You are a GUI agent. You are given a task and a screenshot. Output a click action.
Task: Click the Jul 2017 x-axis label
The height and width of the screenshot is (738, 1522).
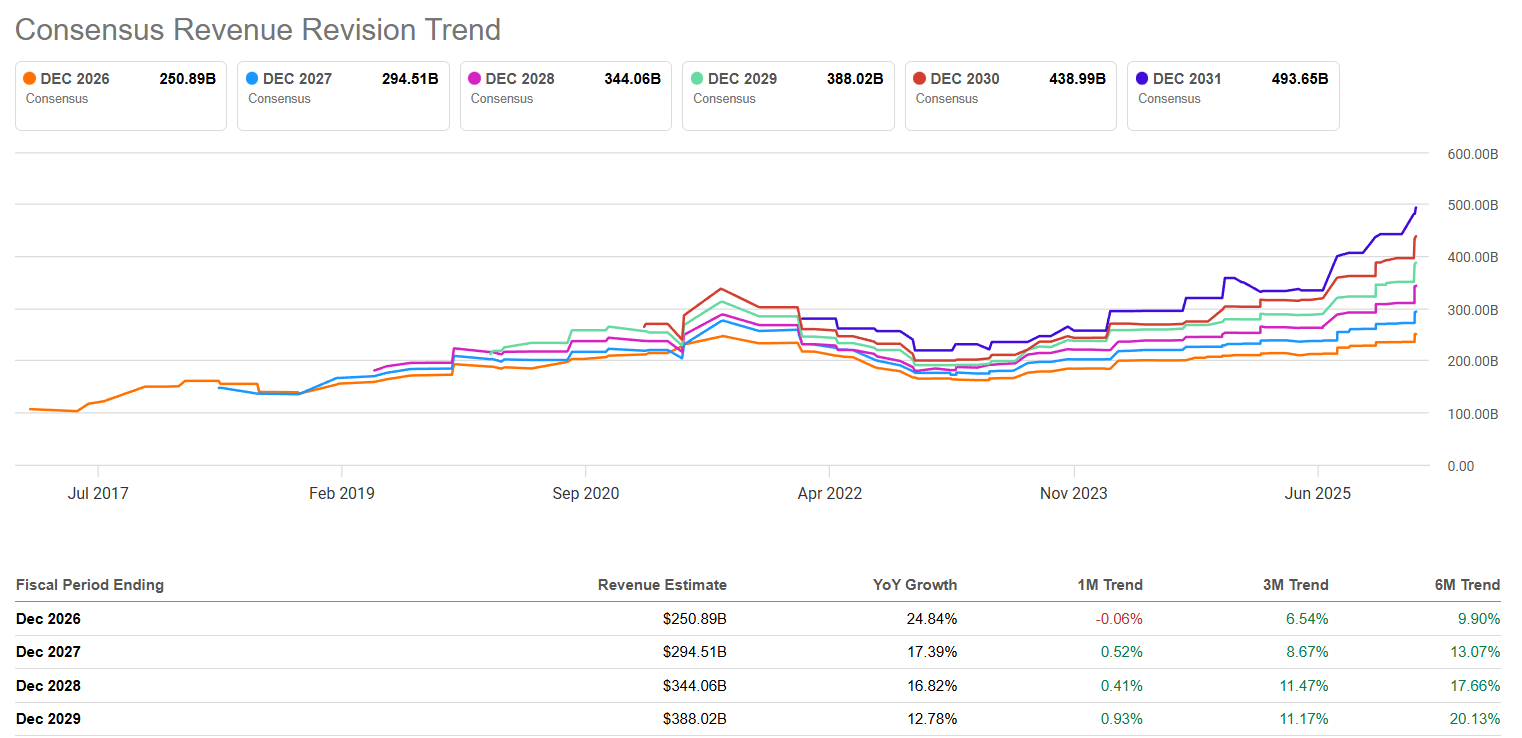(98, 493)
